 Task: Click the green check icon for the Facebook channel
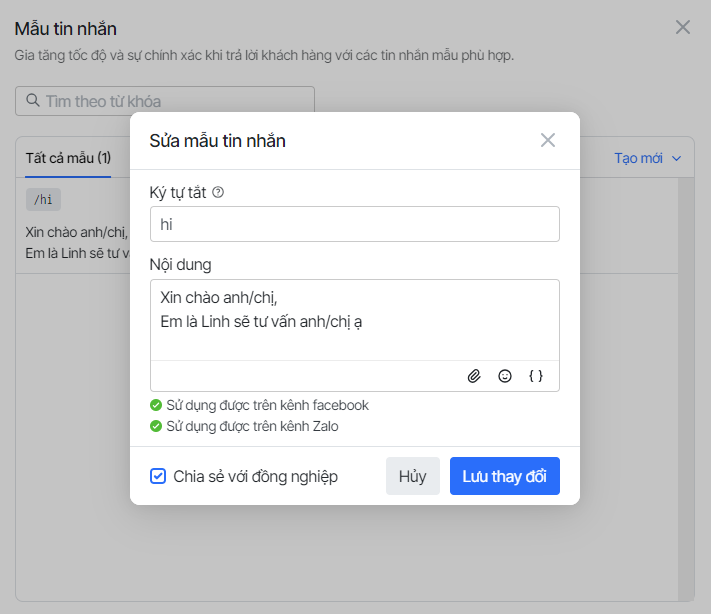click(x=156, y=405)
